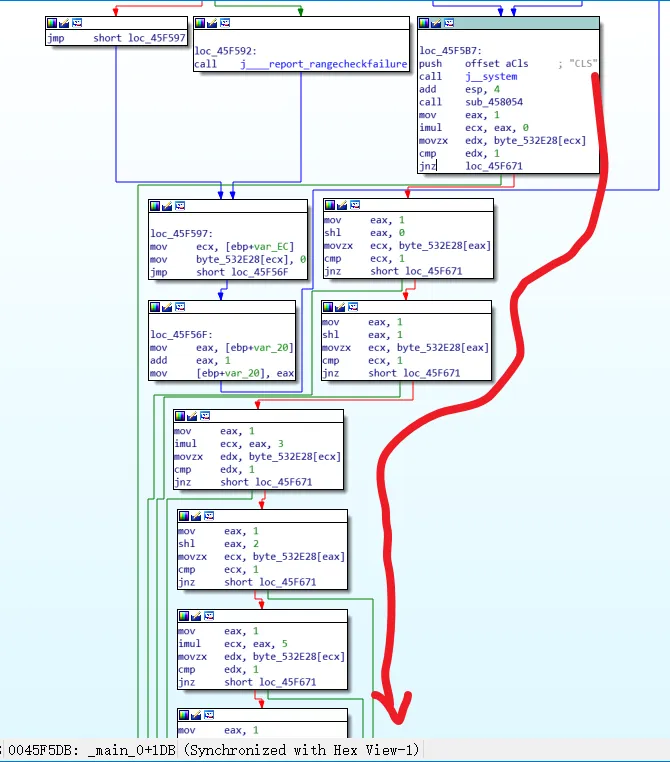Click pencil icon on bottom partially visible block
The height and width of the screenshot is (762, 670).
coord(197,715)
